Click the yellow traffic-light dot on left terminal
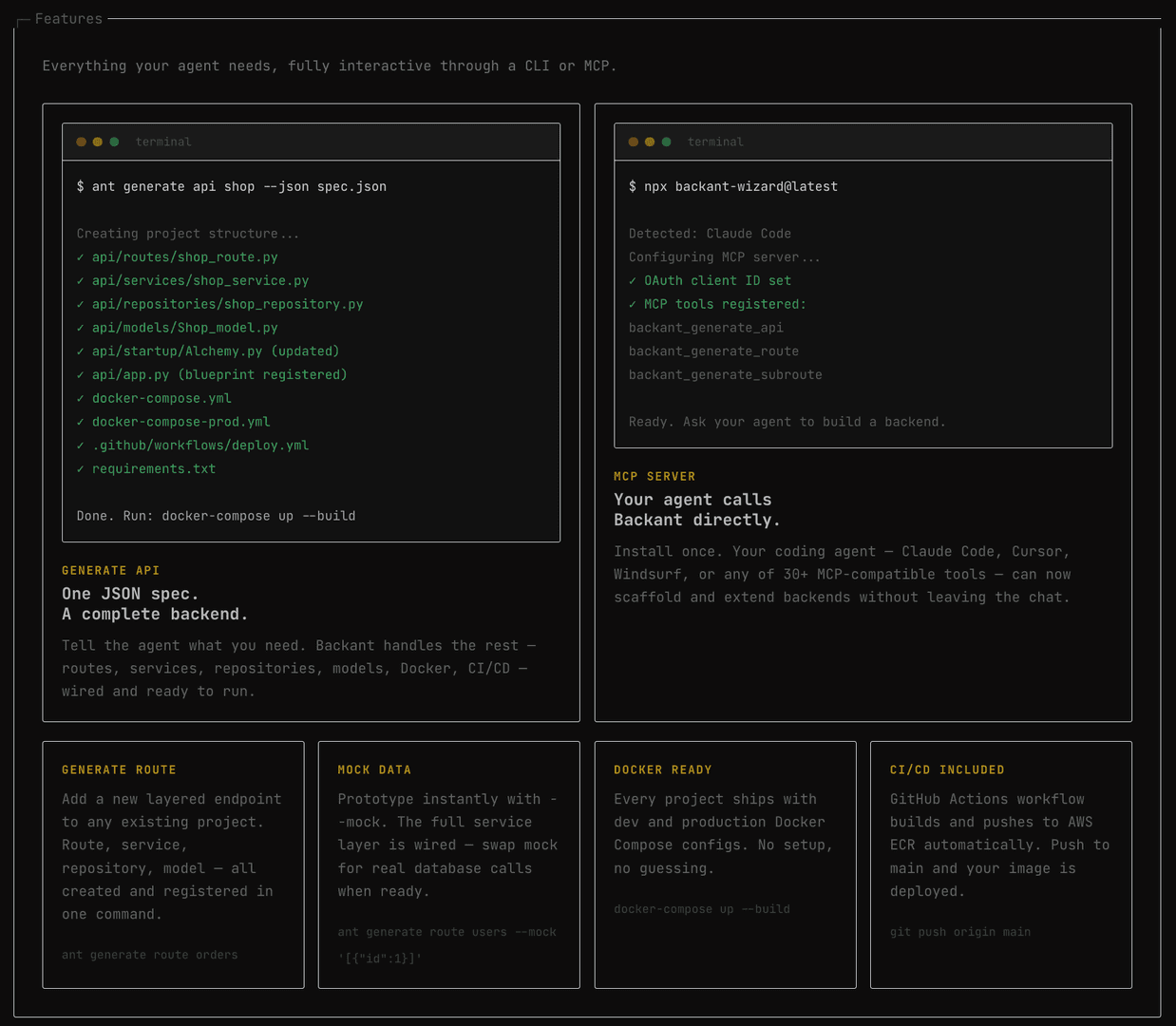1176x1026 pixels. click(x=97, y=141)
